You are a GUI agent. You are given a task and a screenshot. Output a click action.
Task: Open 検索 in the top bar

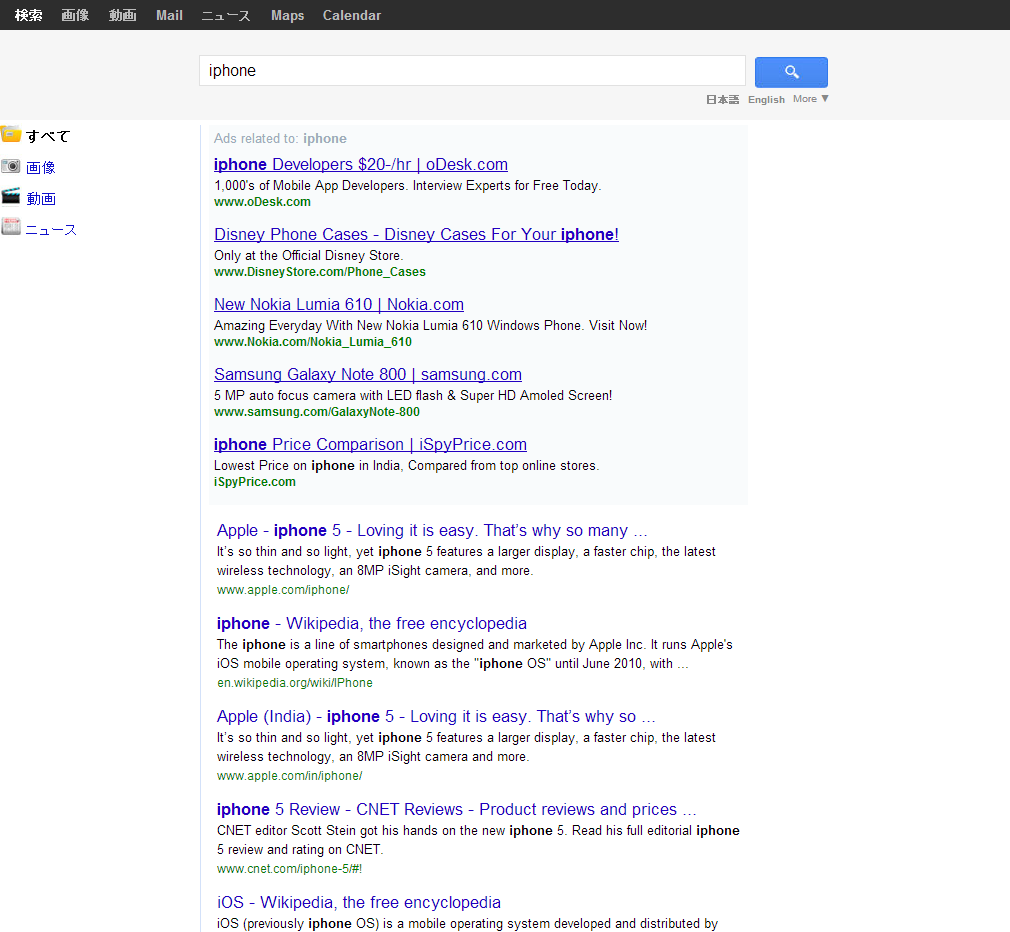28,15
